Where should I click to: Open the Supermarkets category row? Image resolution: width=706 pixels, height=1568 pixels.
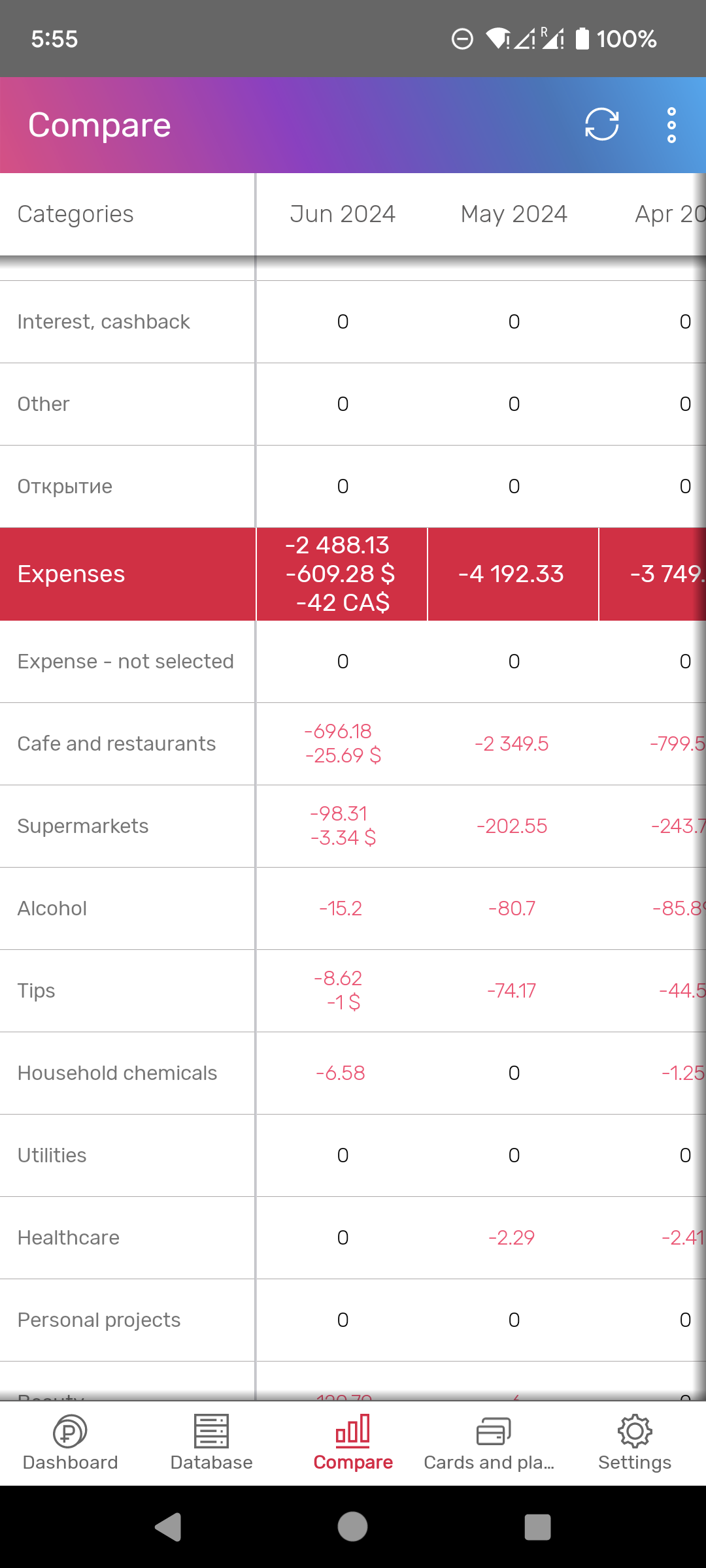click(83, 826)
